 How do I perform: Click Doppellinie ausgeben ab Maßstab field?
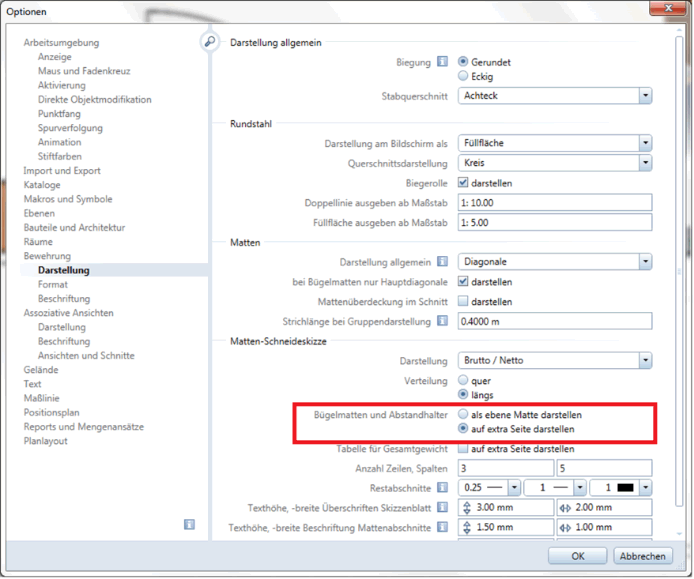coord(555,202)
